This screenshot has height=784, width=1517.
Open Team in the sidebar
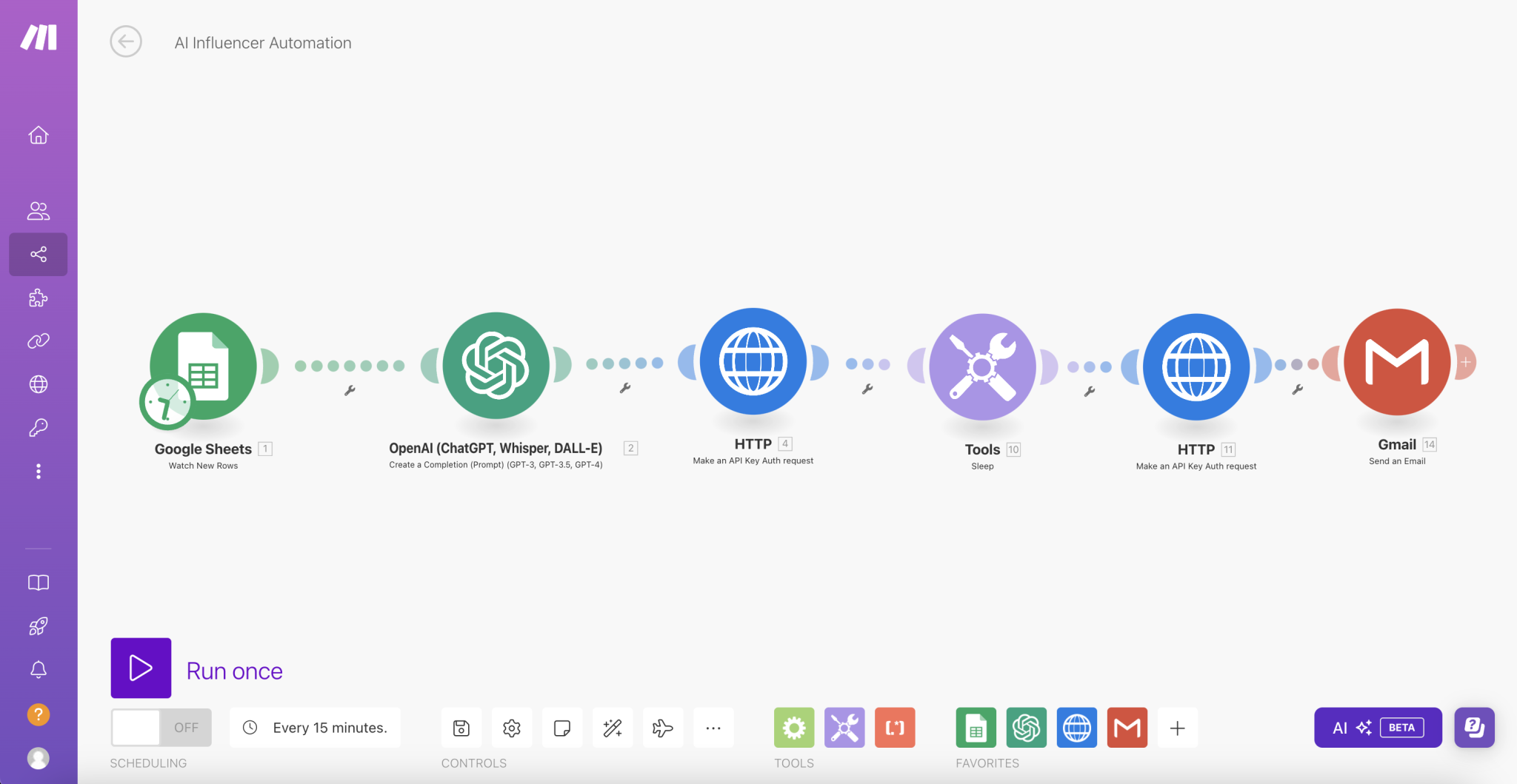(x=39, y=211)
